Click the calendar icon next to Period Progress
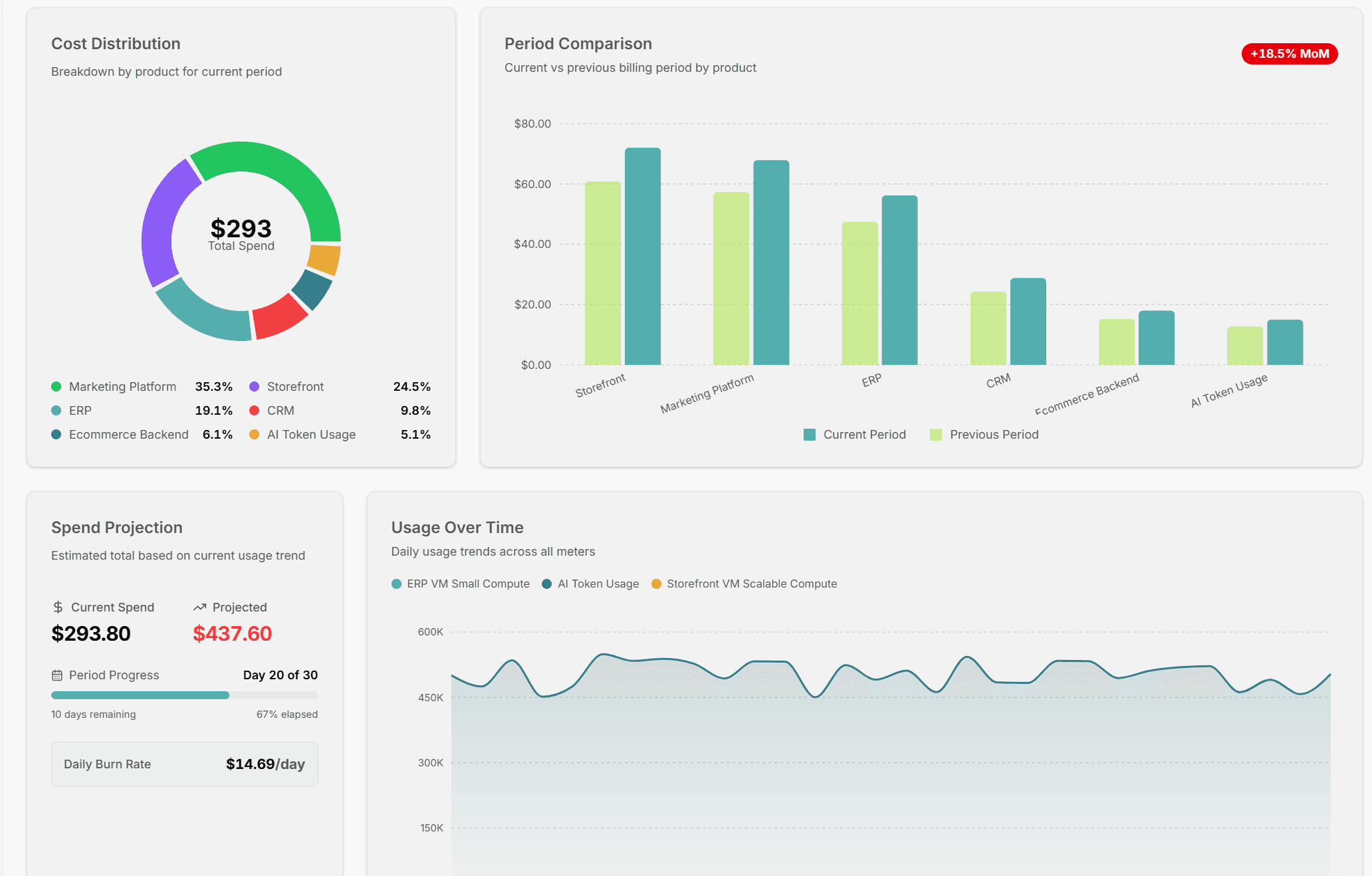 pyautogui.click(x=57, y=675)
